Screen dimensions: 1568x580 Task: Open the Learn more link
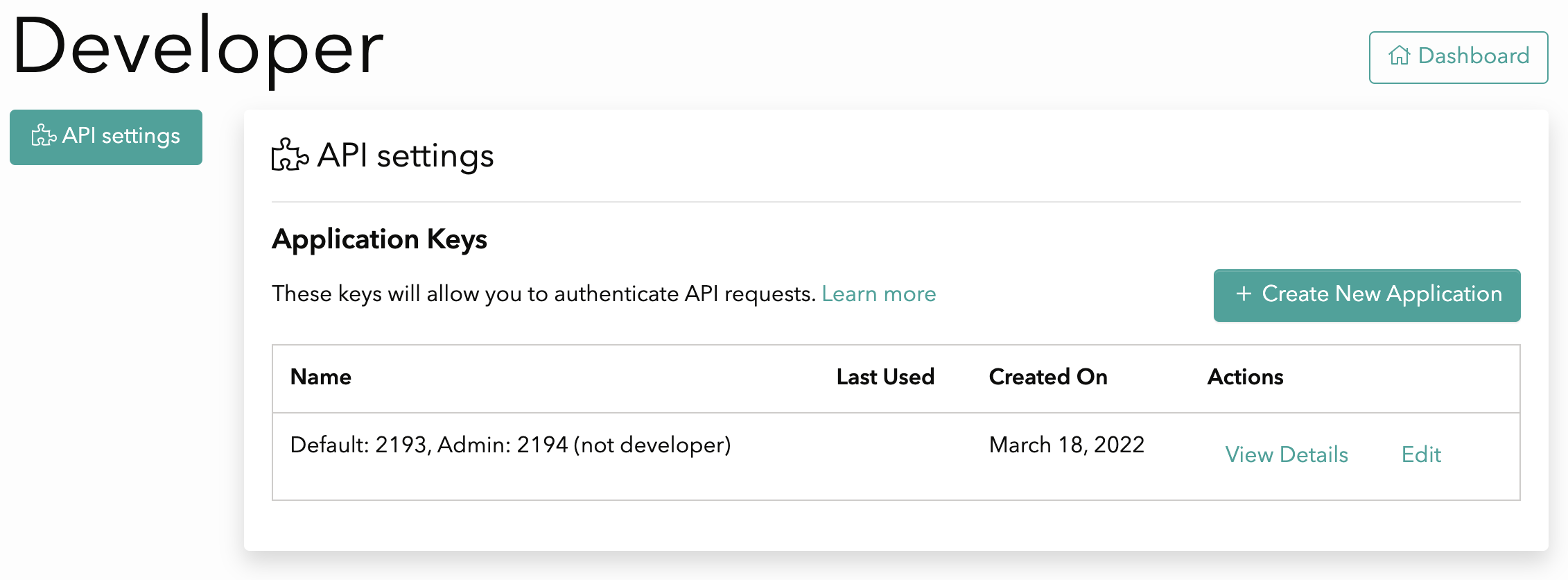pyautogui.click(x=878, y=294)
